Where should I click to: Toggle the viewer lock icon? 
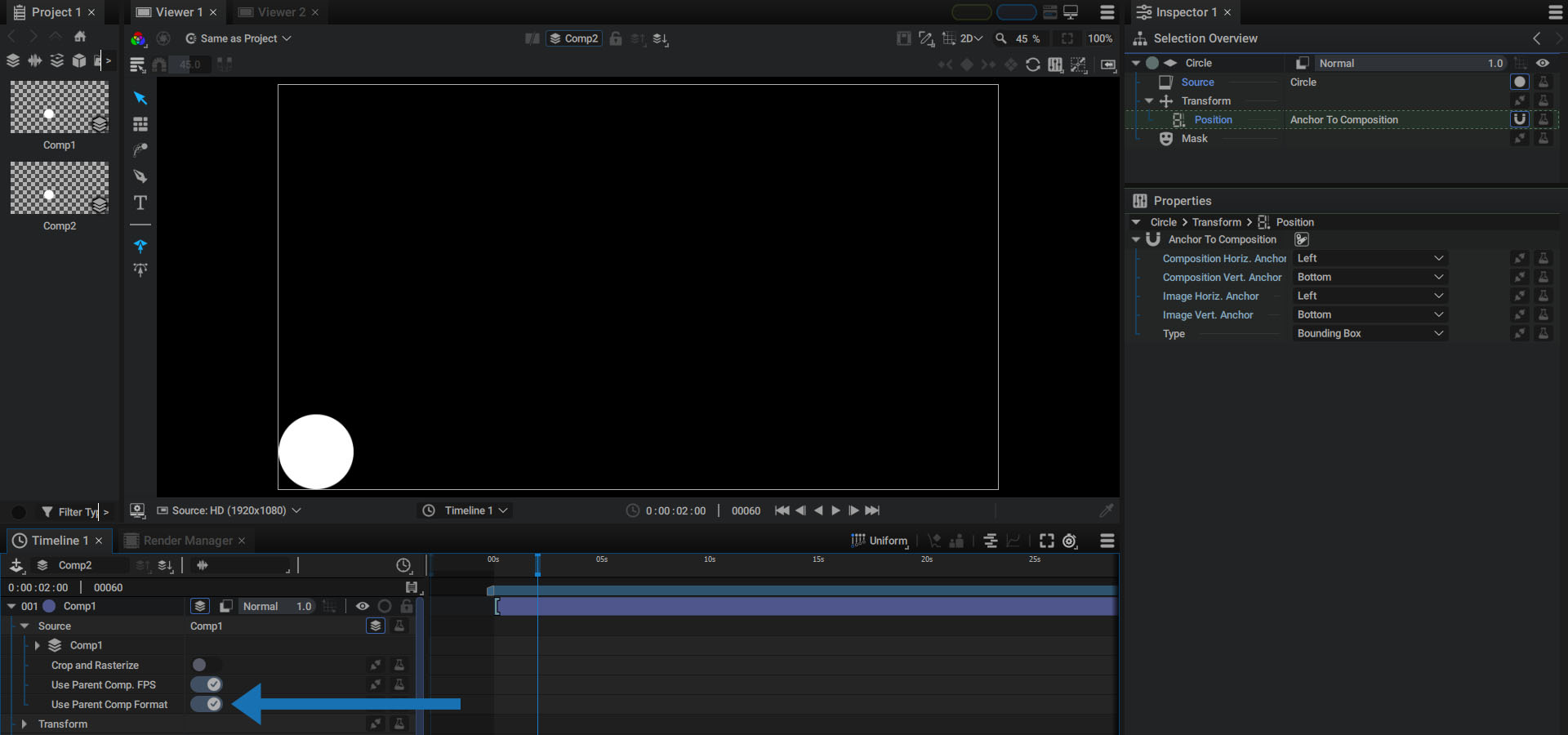[616, 38]
